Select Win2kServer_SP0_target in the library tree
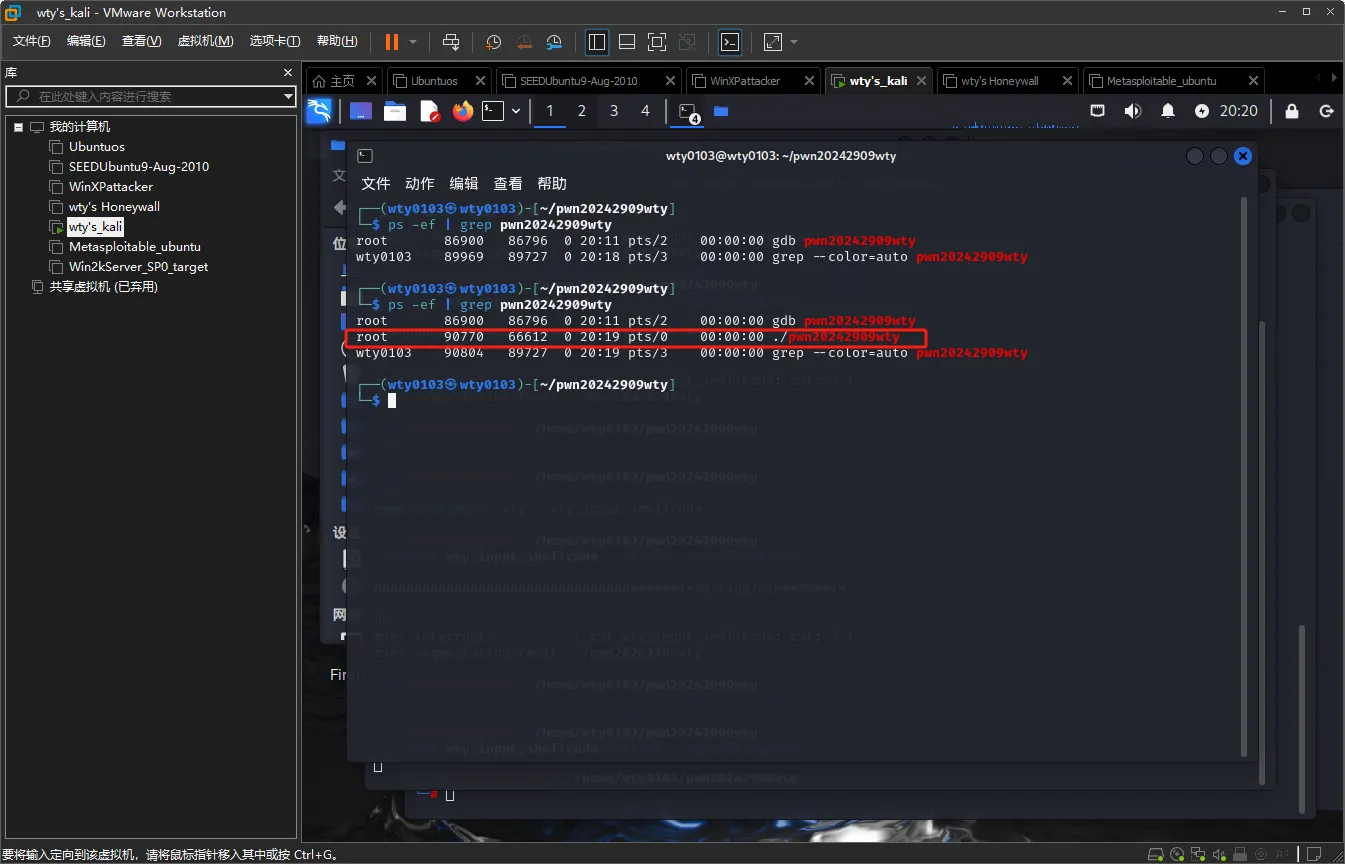1345x864 pixels. pyautogui.click(x=138, y=267)
